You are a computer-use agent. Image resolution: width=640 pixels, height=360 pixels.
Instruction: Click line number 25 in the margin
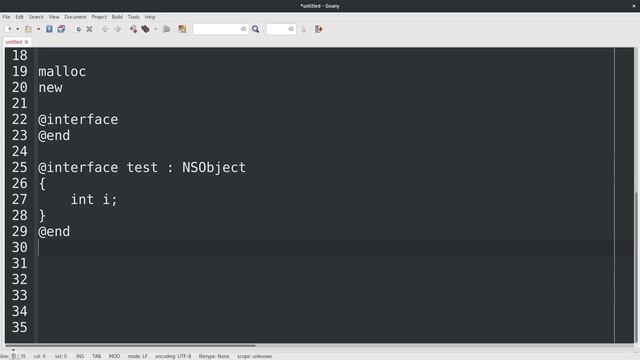[x=20, y=167]
